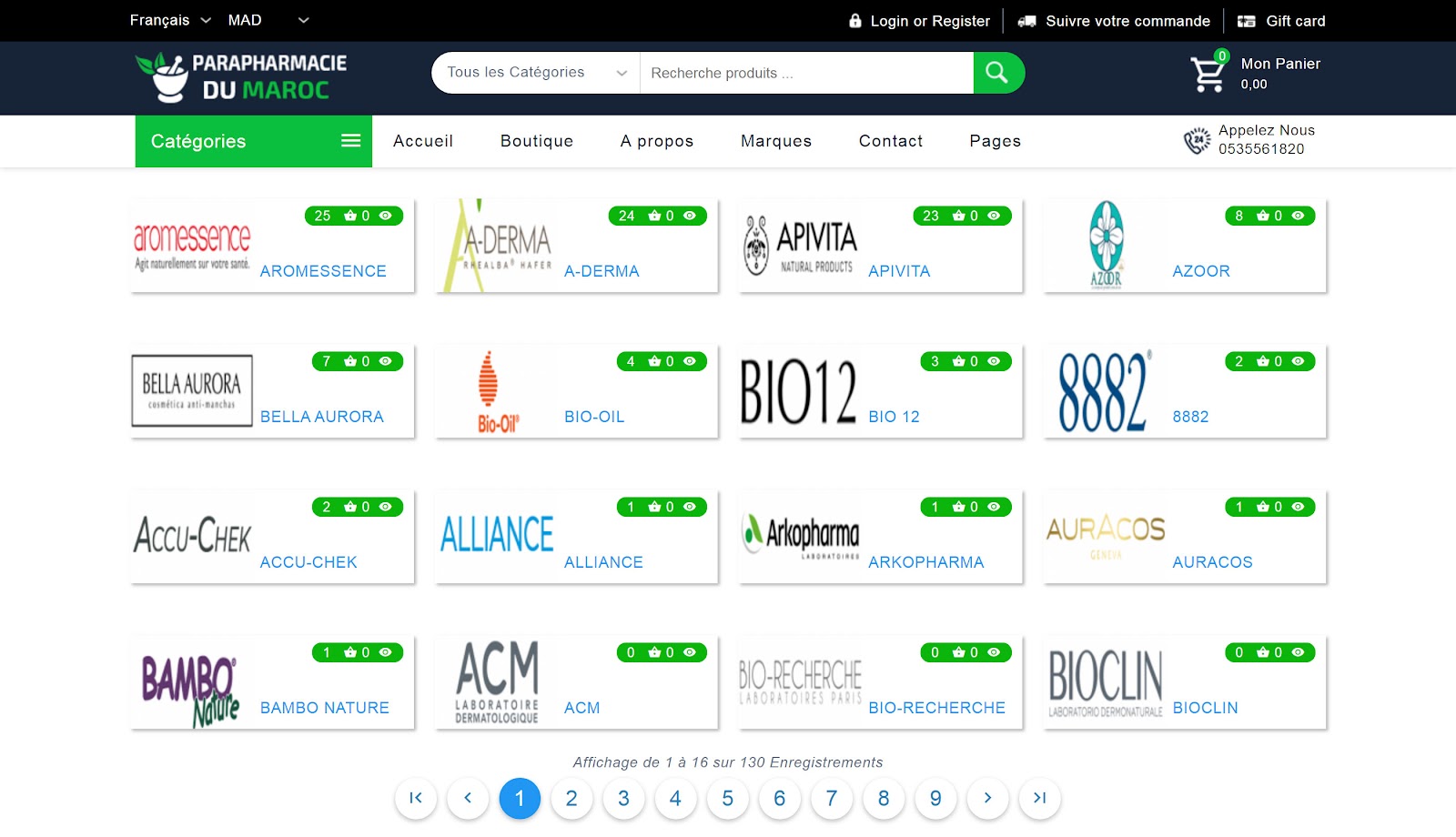Click basket icon on Bio-Oil card
The image size is (1456, 837).
[654, 361]
